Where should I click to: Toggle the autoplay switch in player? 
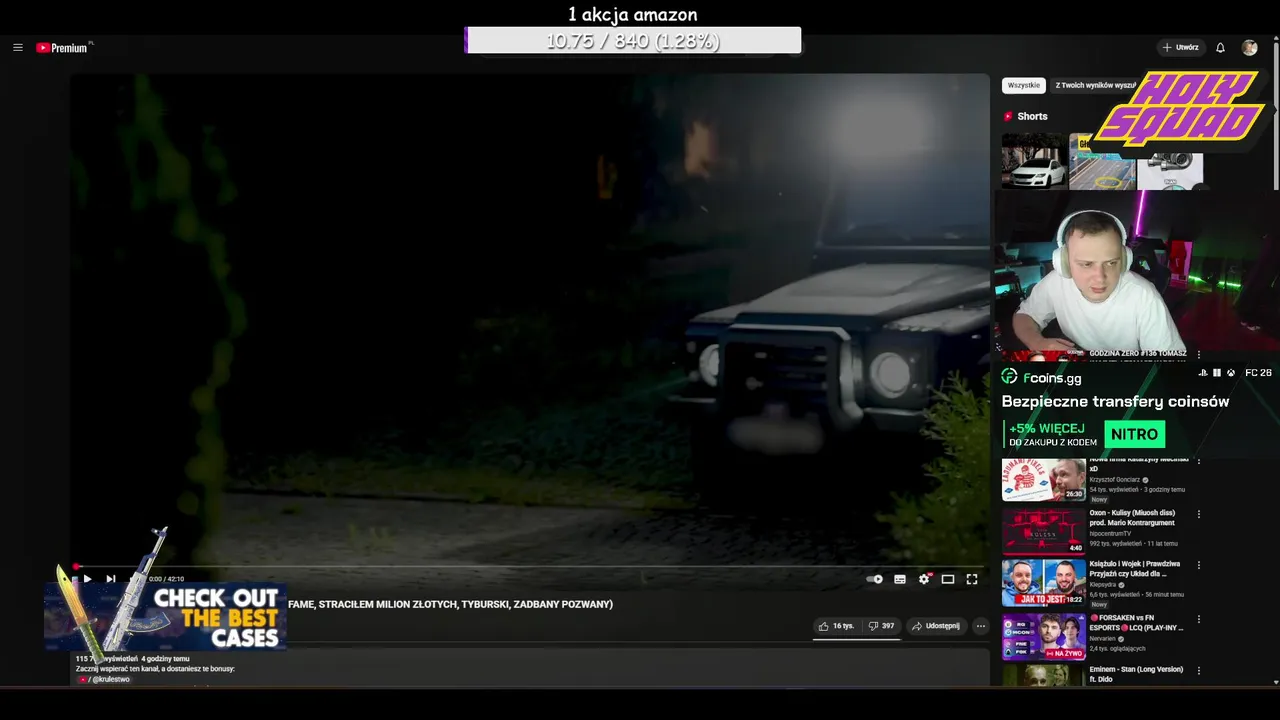(875, 579)
